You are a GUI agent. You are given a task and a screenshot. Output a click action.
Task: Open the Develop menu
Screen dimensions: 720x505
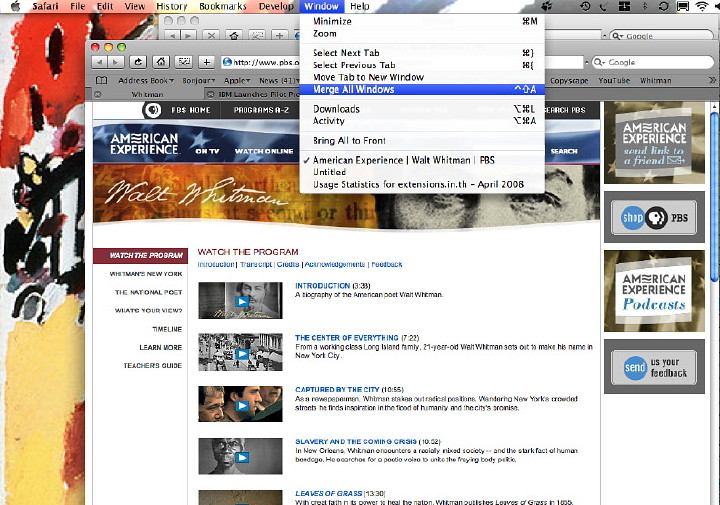[276, 6]
